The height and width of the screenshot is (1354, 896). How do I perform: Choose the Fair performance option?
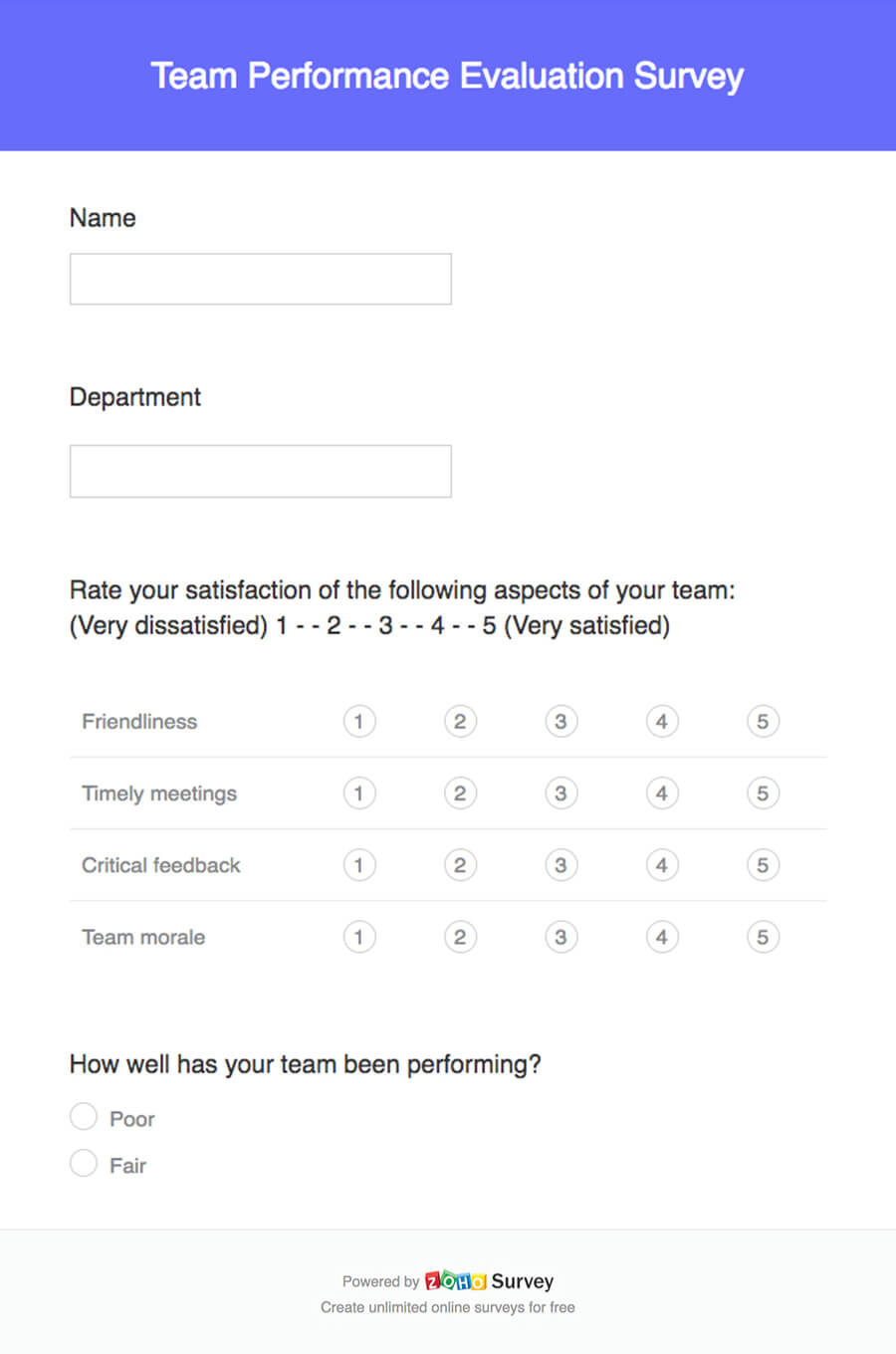click(84, 1163)
